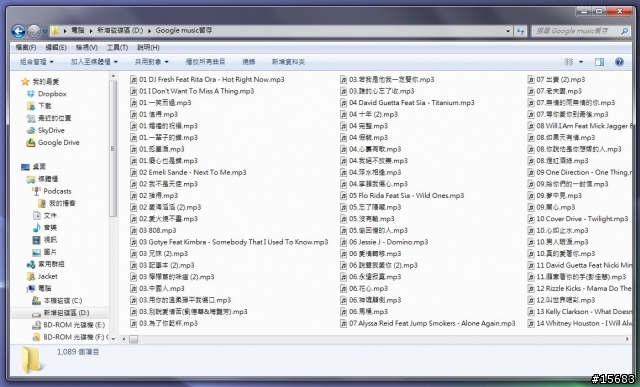Click the Back navigation arrow
Screen dimensions: 640x387
click(18, 31)
